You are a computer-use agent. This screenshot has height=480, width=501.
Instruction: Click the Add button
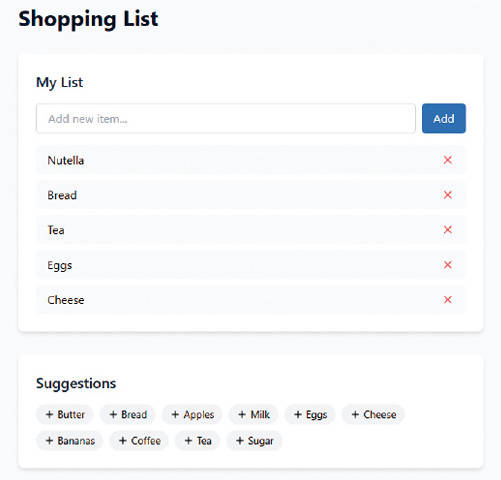(x=444, y=118)
